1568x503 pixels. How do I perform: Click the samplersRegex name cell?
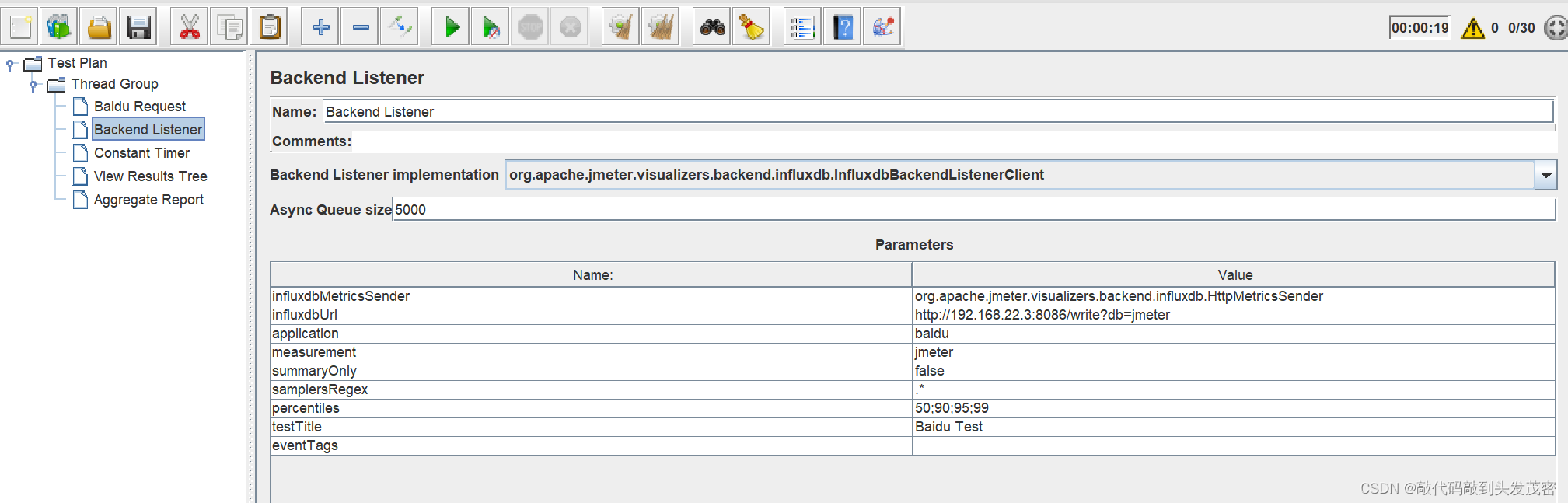pyautogui.click(x=592, y=389)
